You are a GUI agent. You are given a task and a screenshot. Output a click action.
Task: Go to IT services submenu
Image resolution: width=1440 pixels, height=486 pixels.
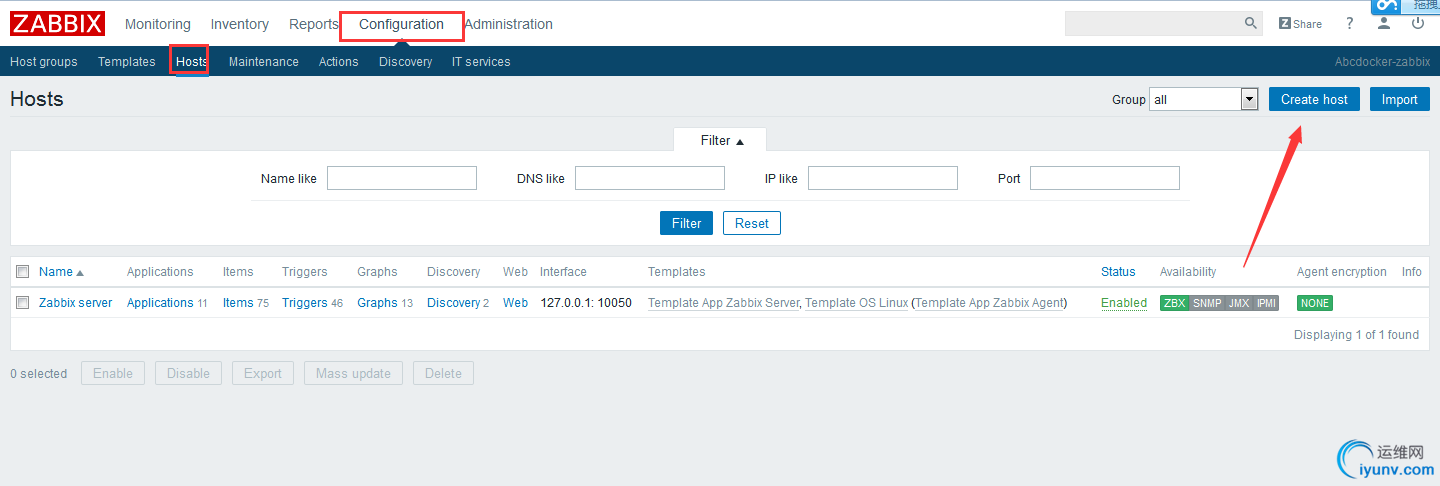[481, 62]
